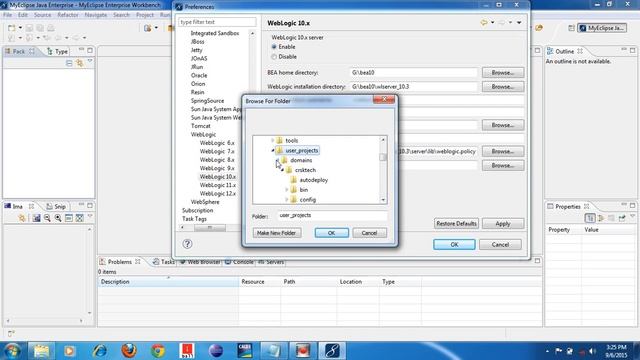Open the Navigate menu
Image resolution: width=640 pixels, height=360 pixels.
click(x=96, y=15)
